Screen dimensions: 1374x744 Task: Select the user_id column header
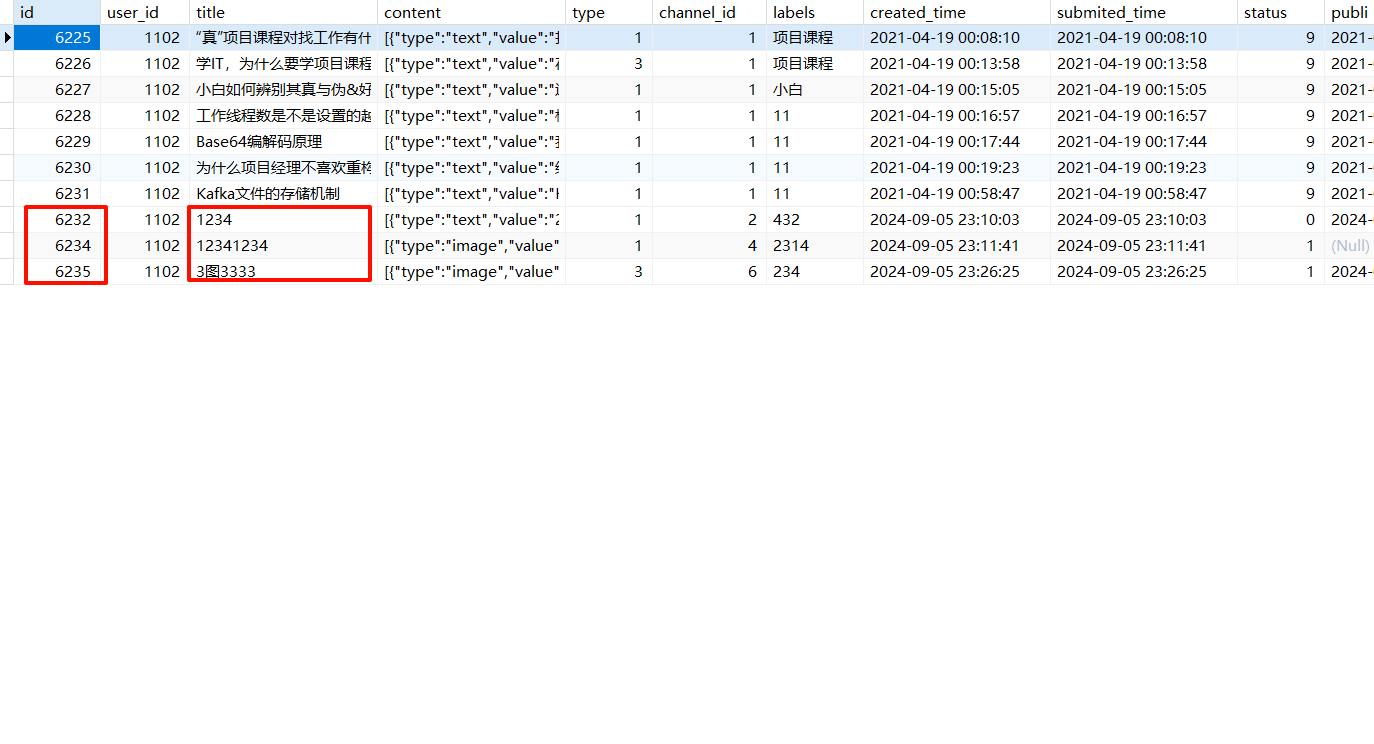[x=144, y=12]
